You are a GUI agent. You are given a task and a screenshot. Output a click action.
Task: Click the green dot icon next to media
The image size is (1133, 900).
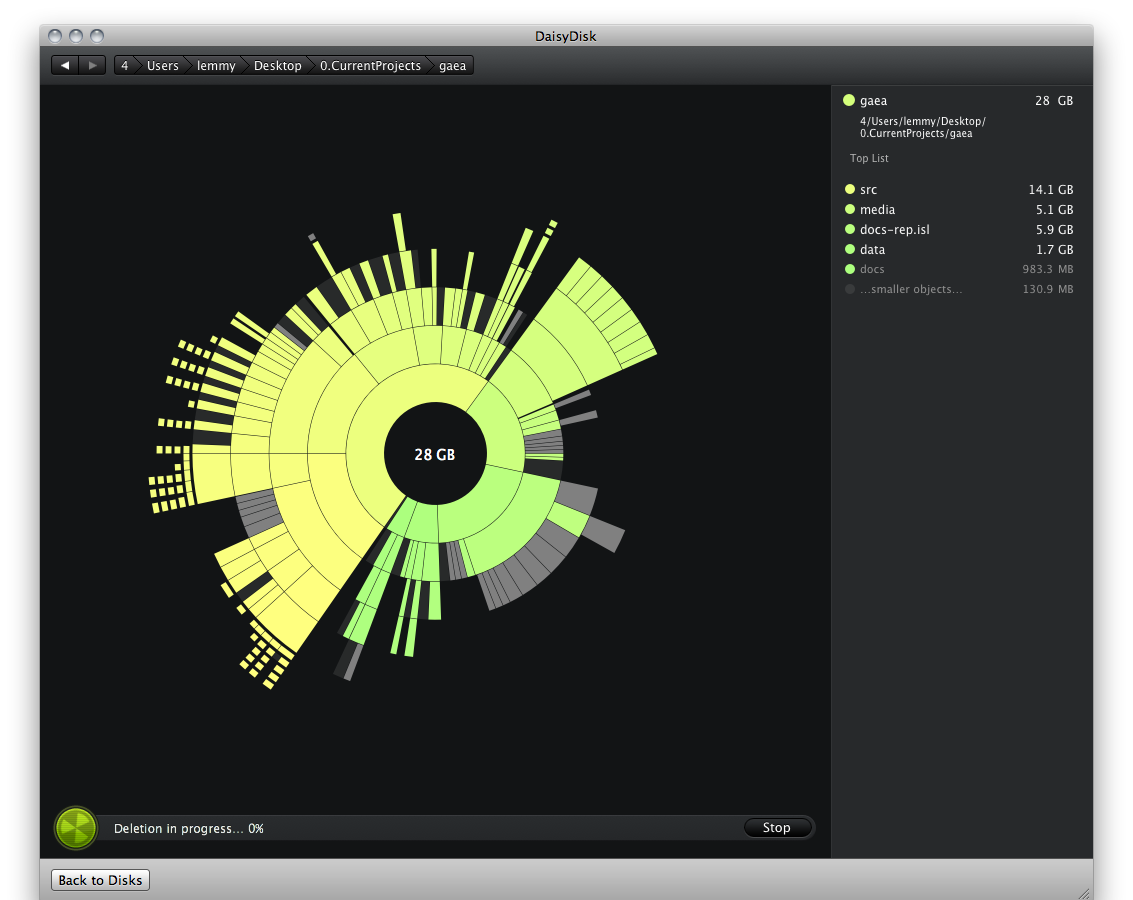pyautogui.click(x=850, y=209)
